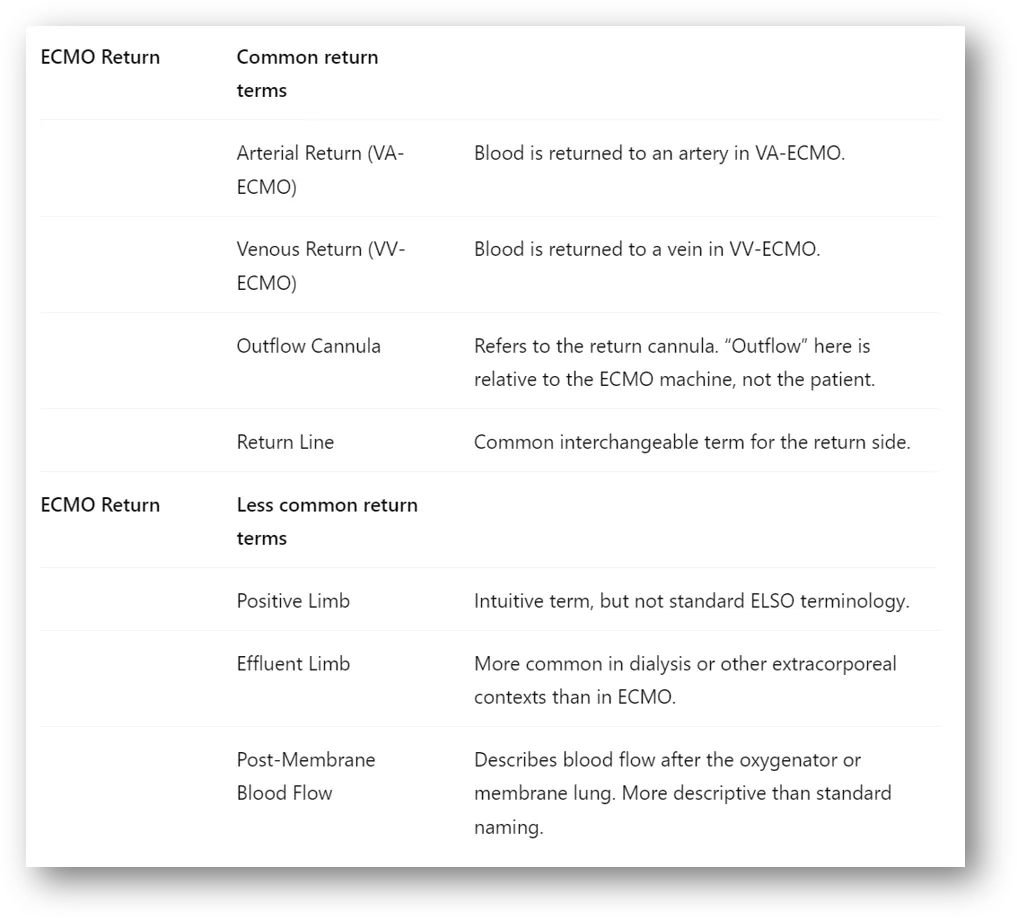Image resolution: width=1017 pixels, height=919 pixels.
Task: Select the Common return terms header
Action: tap(307, 73)
